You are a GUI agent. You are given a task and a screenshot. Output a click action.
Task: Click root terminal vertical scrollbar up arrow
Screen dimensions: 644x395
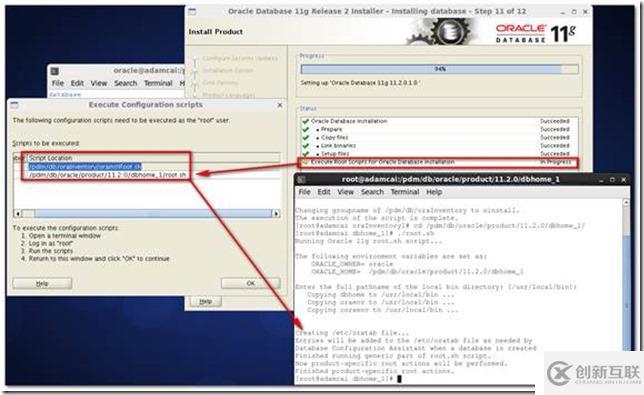[626, 202]
